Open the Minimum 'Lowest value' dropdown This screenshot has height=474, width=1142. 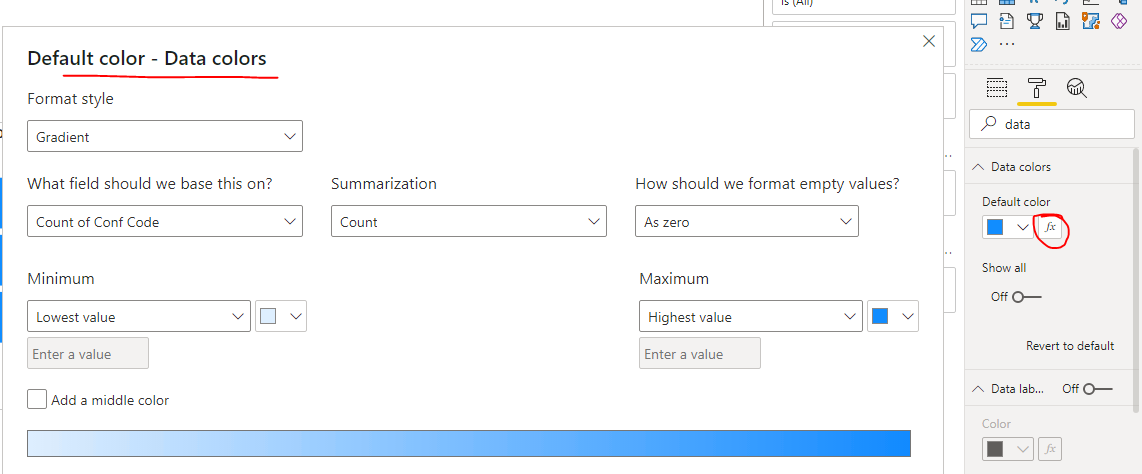tap(138, 316)
